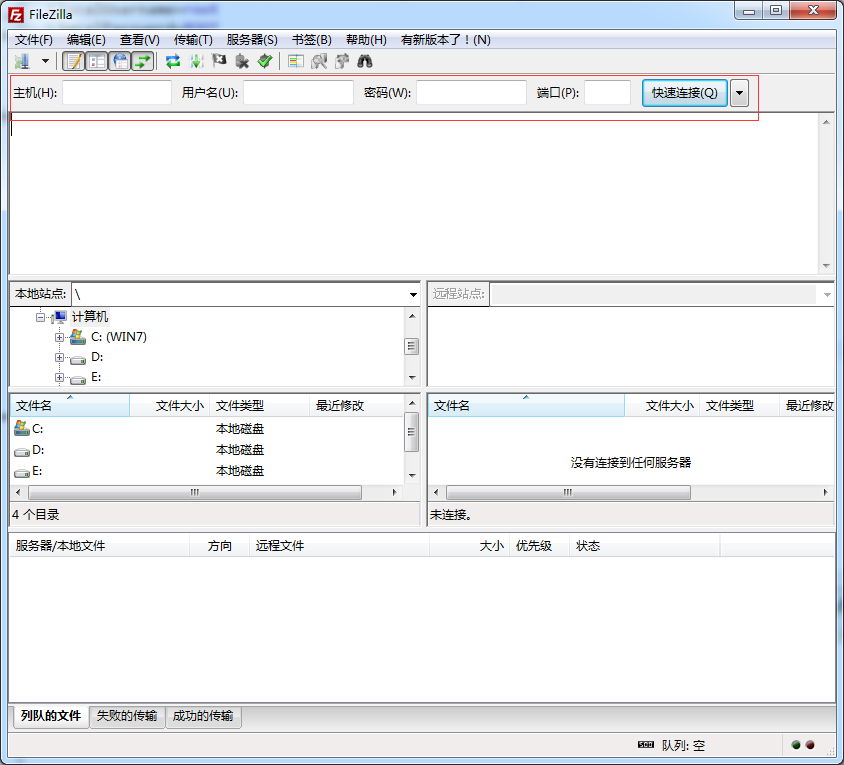Click scroll-down arrow of the message log
Image resolution: width=844 pixels, height=765 pixels.
tap(826, 266)
